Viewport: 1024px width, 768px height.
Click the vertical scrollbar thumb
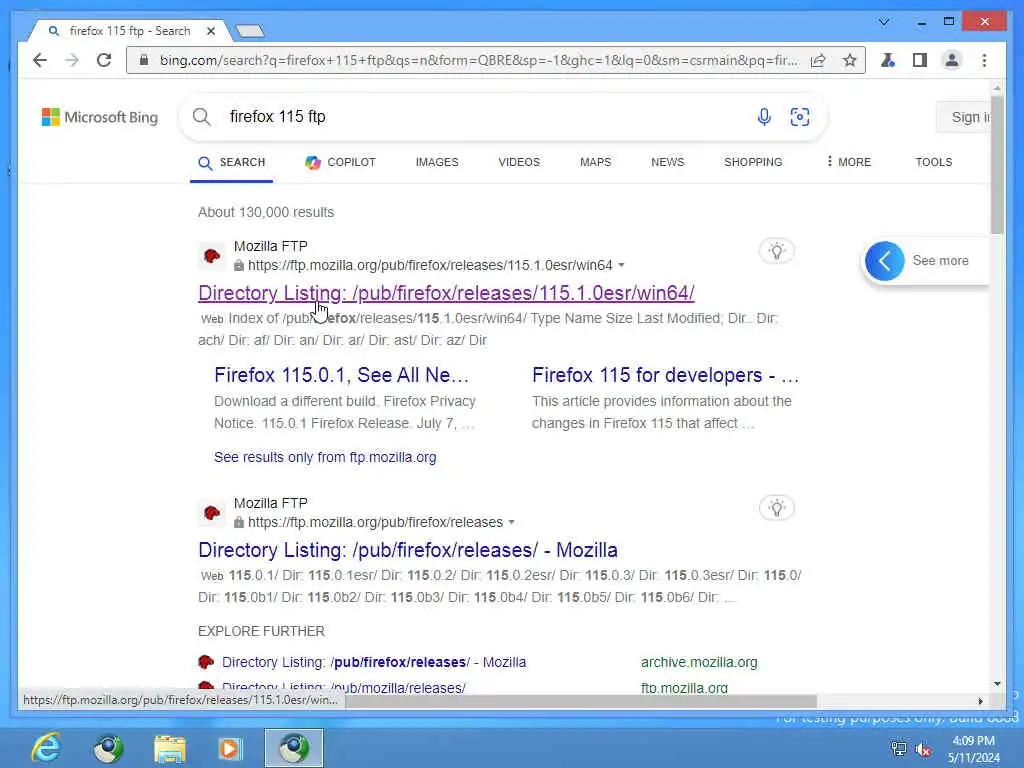pyautogui.click(x=997, y=163)
